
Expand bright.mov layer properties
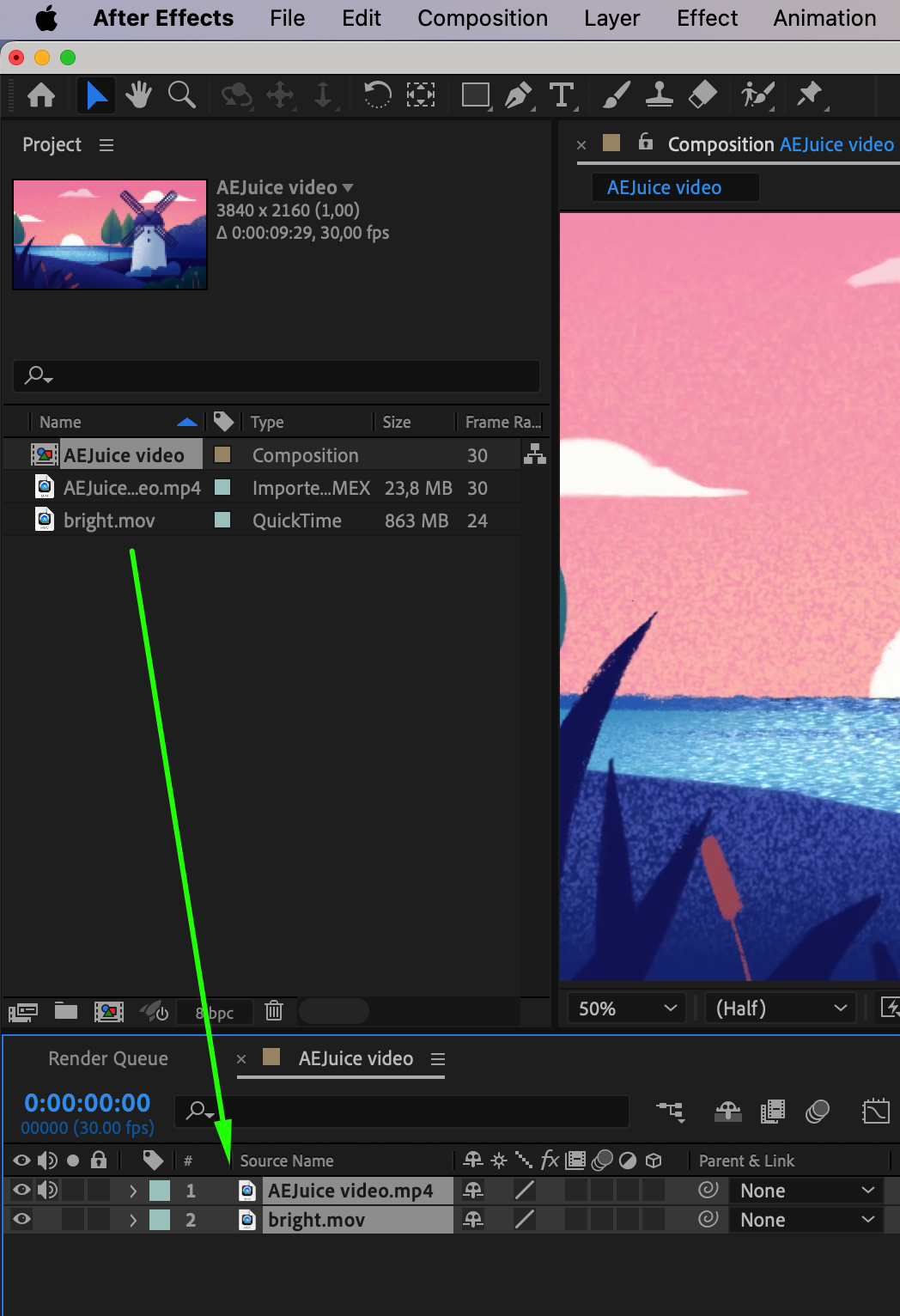point(133,1220)
